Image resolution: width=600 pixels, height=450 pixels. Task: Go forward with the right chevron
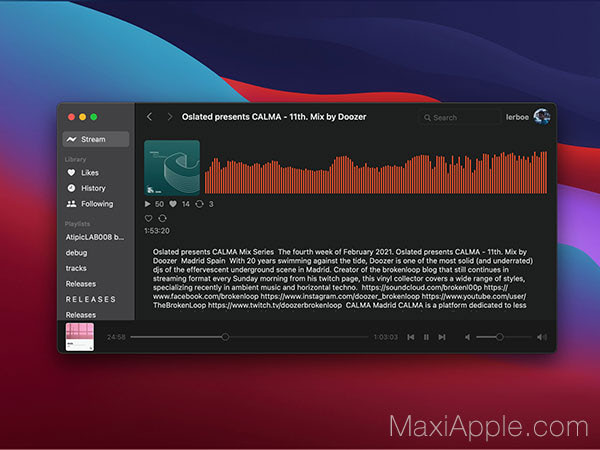pyautogui.click(x=170, y=117)
